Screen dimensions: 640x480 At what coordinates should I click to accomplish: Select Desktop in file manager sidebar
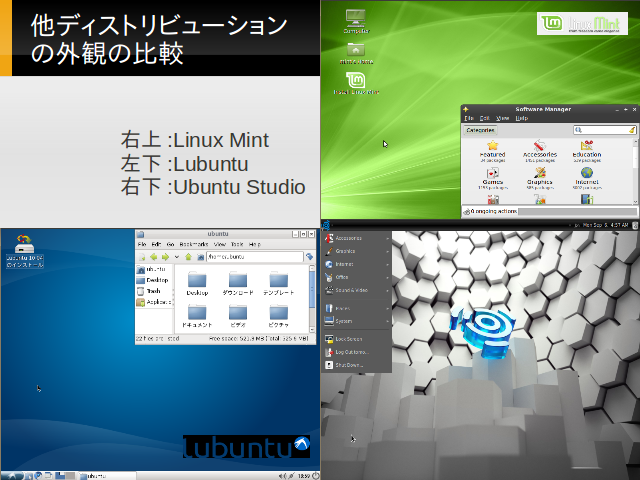[154, 280]
